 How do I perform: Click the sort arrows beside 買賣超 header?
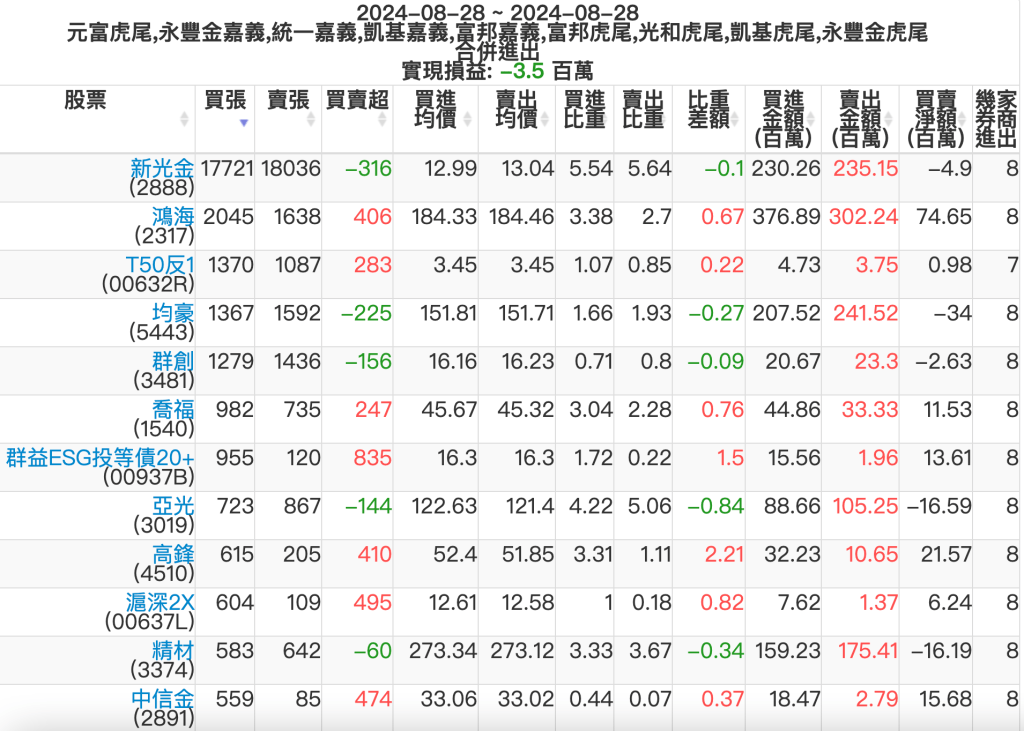tap(381, 119)
